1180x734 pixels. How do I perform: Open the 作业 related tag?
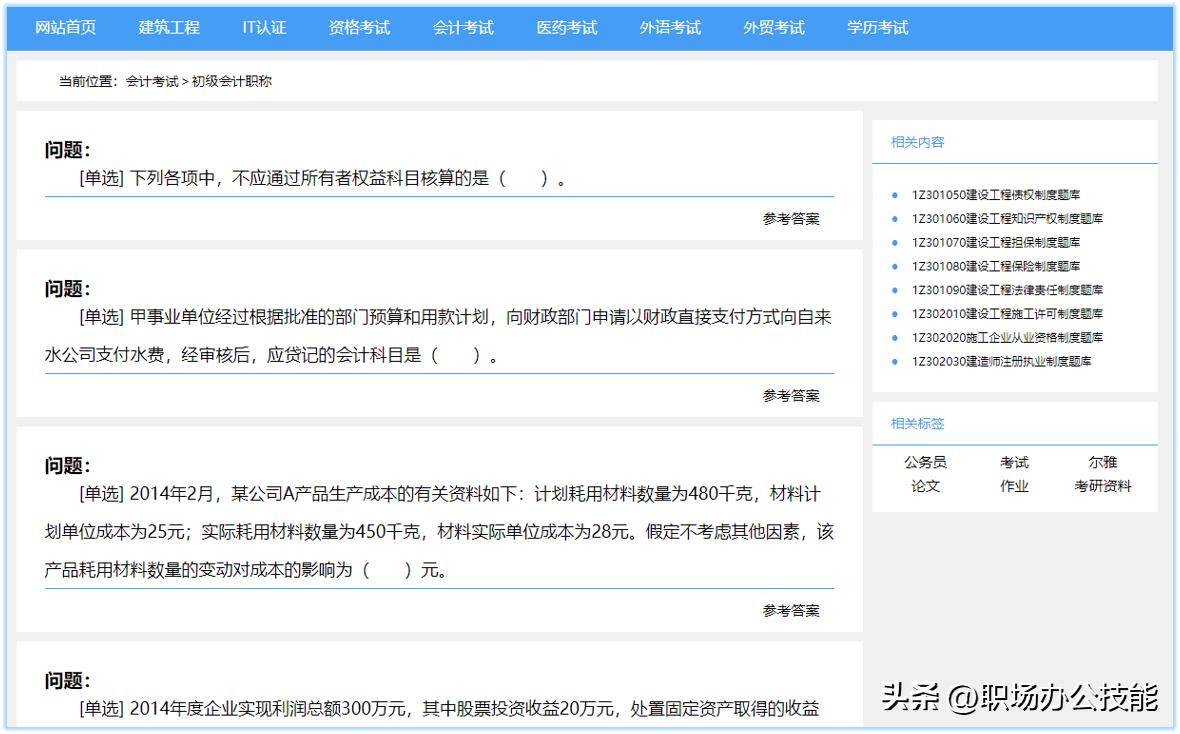pyautogui.click(x=1013, y=487)
